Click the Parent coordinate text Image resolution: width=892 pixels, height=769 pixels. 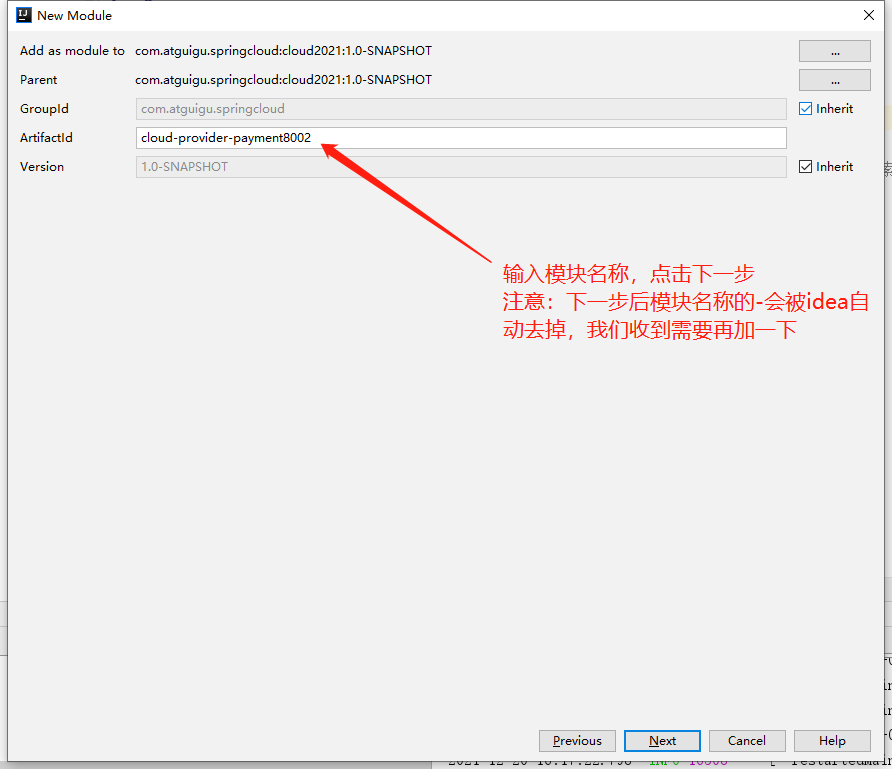(x=283, y=80)
